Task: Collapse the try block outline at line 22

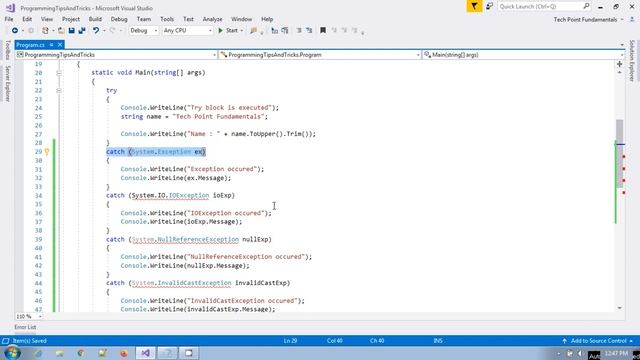Action: (x=58, y=91)
